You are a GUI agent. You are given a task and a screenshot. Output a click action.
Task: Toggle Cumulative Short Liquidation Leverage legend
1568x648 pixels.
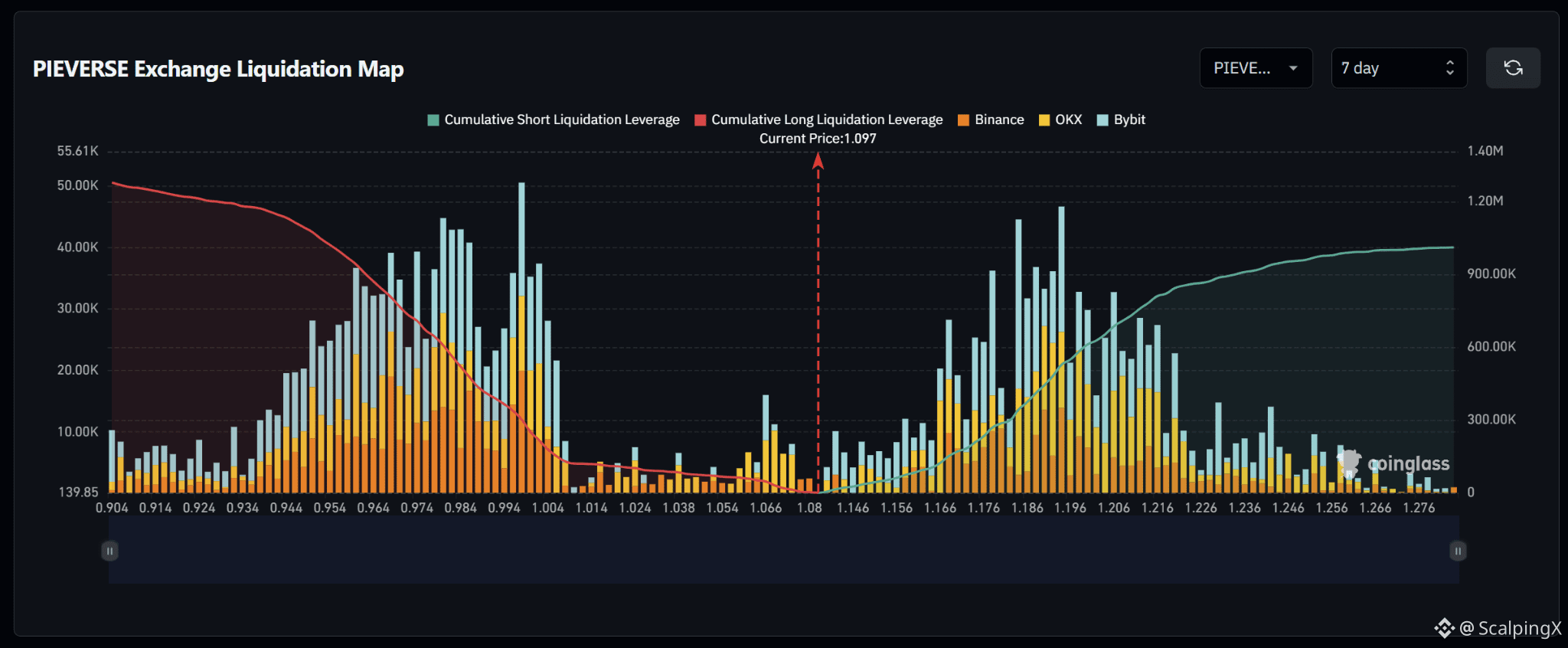[554, 119]
